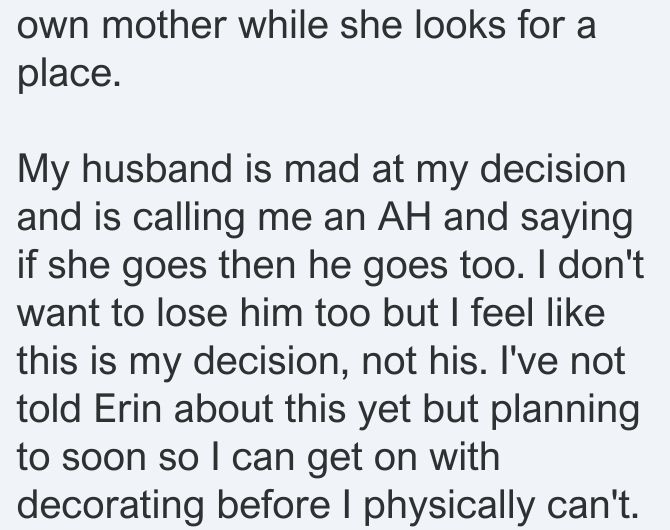Click the word "husband" in the post
This screenshot has width=670, height=530.
pos(157,169)
